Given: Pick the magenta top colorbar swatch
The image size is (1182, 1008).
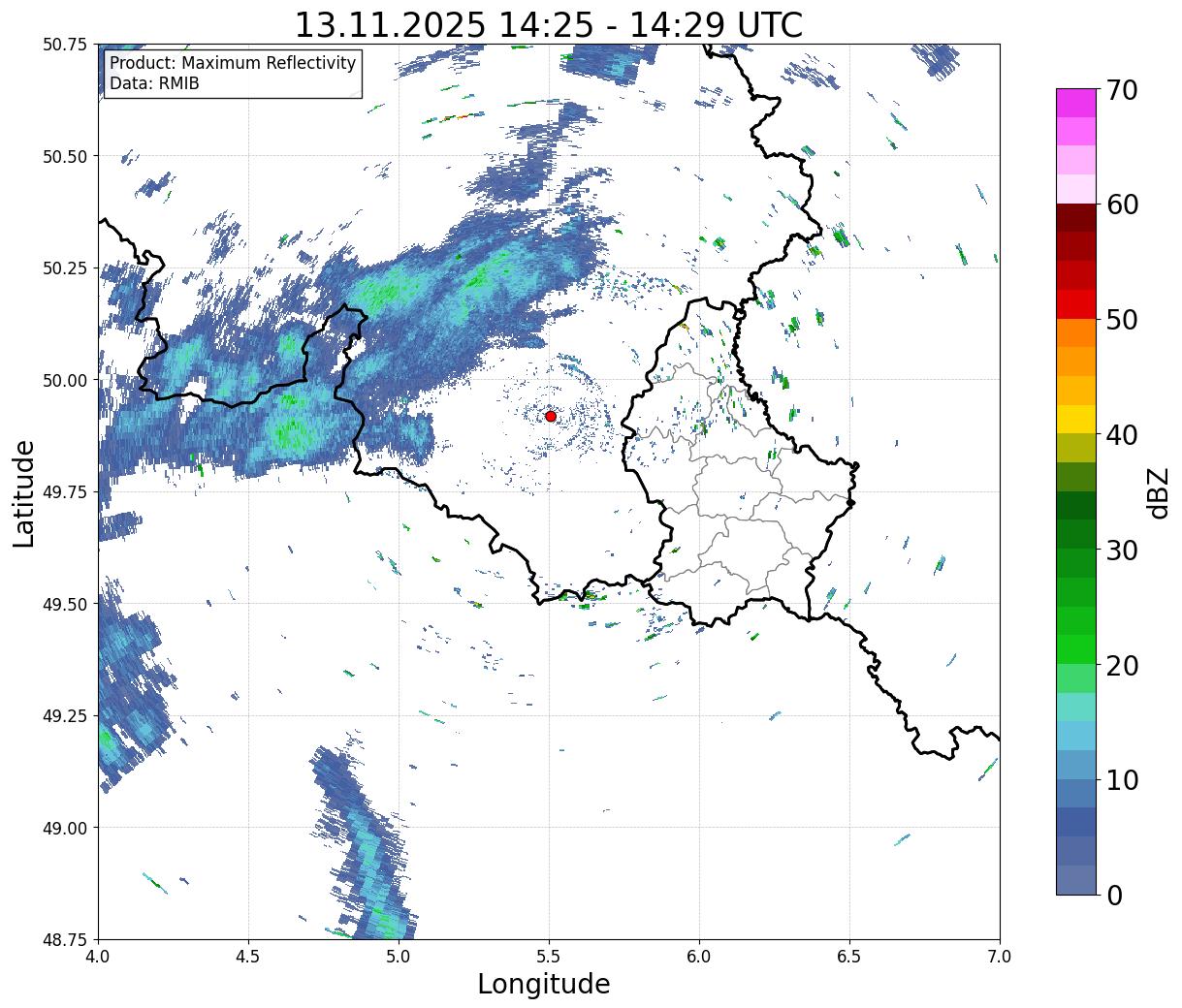Looking at the screenshot, I should (1076, 103).
